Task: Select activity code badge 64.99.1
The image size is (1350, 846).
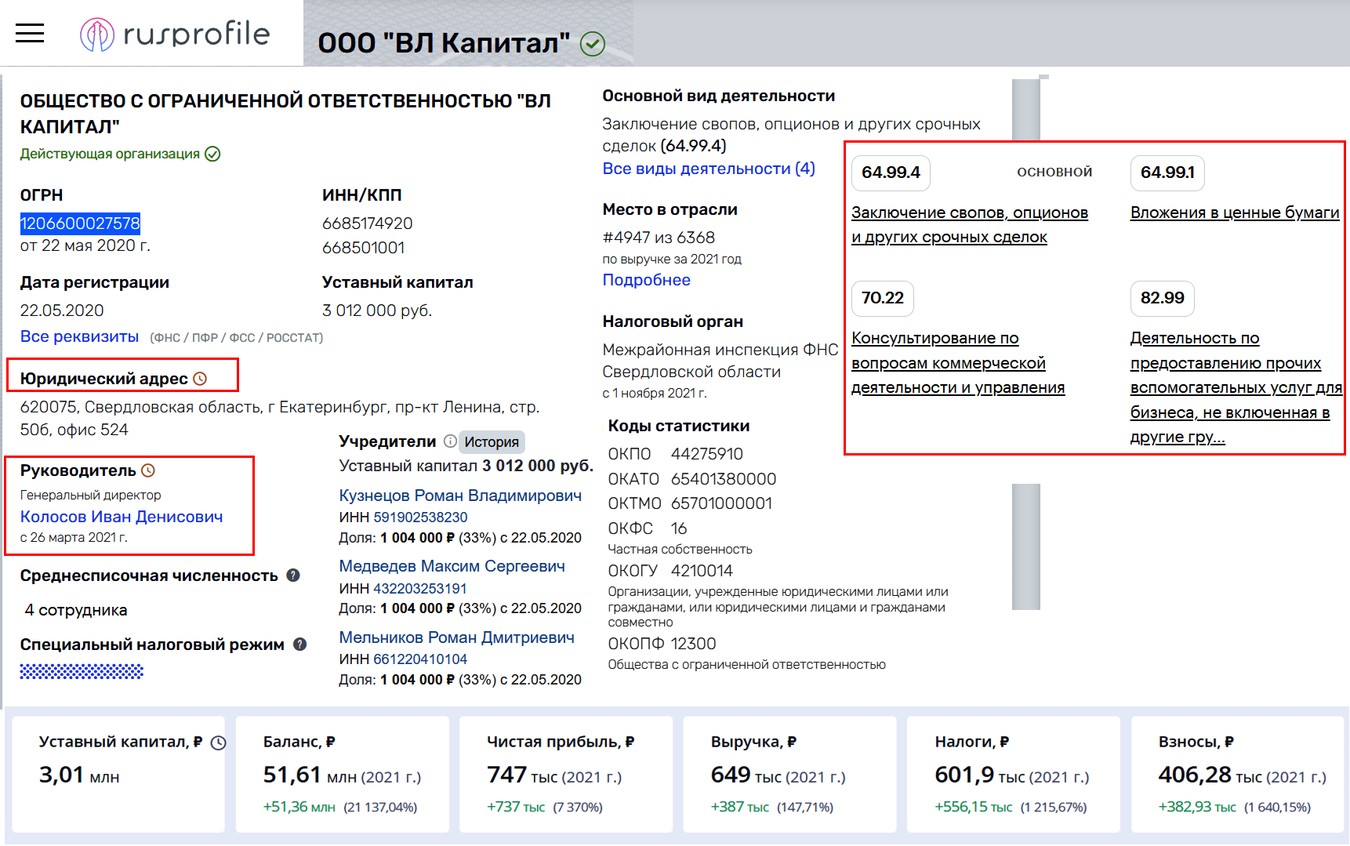Action: pos(1167,173)
